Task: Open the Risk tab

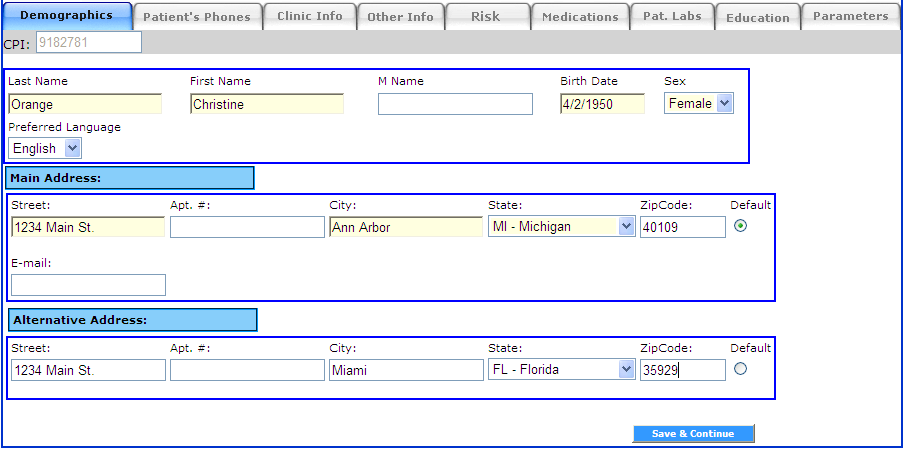Action: tap(485, 16)
